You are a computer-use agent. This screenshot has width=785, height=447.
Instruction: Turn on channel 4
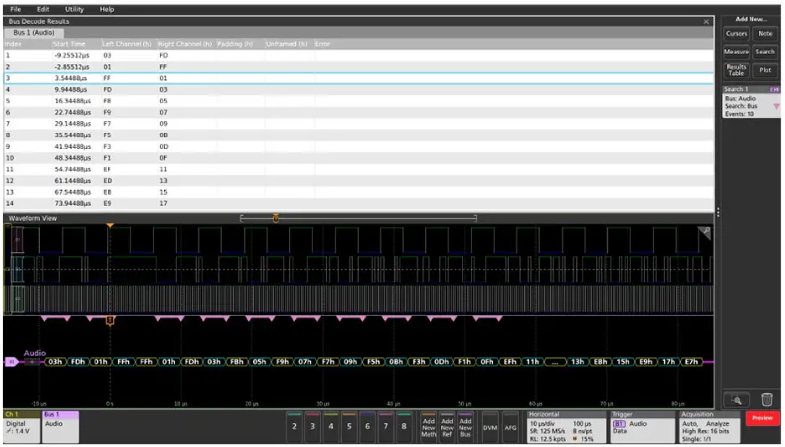click(x=331, y=426)
